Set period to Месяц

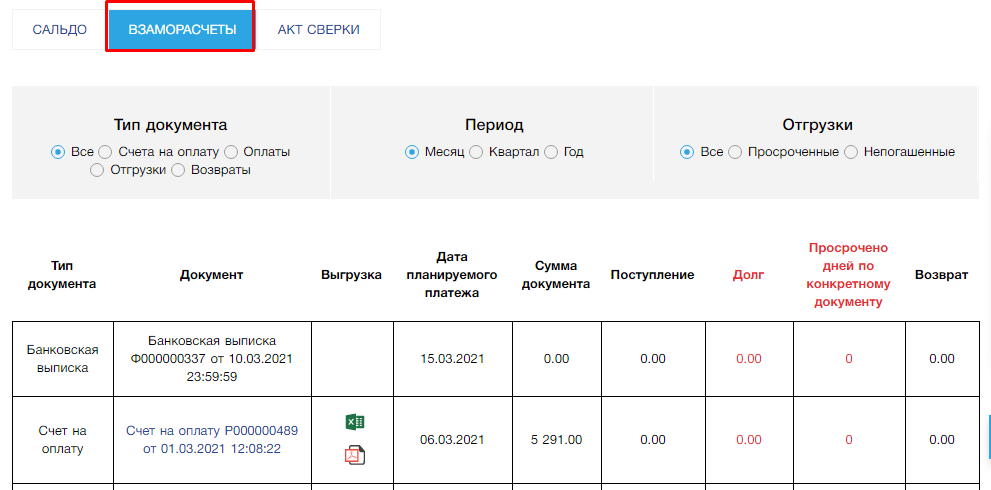click(x=412, y=152)
